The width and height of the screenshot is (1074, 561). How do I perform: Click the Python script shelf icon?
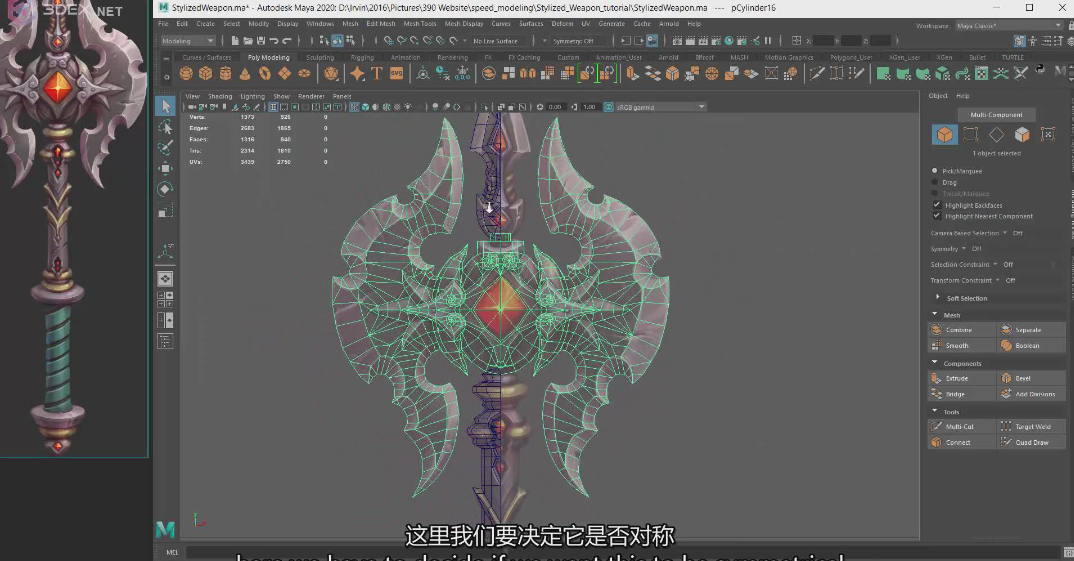pos(1040,69)
